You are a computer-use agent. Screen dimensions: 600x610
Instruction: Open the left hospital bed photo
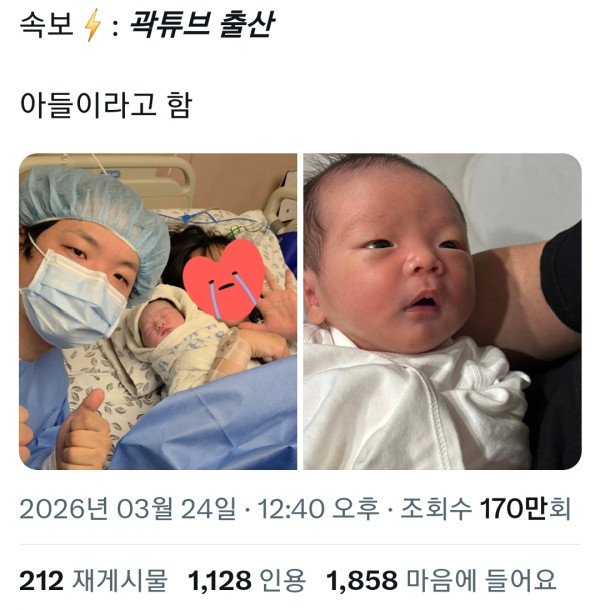[158, 311]
